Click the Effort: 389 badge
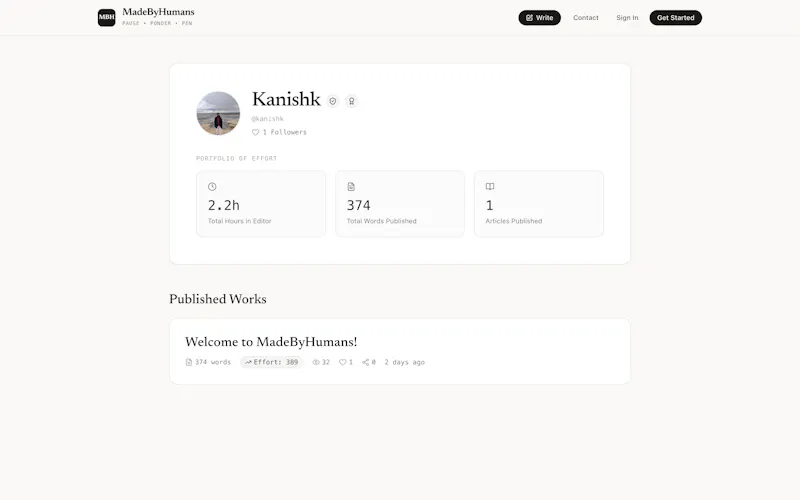The width and height of the screenshot is (800, 500). [271, 362]
